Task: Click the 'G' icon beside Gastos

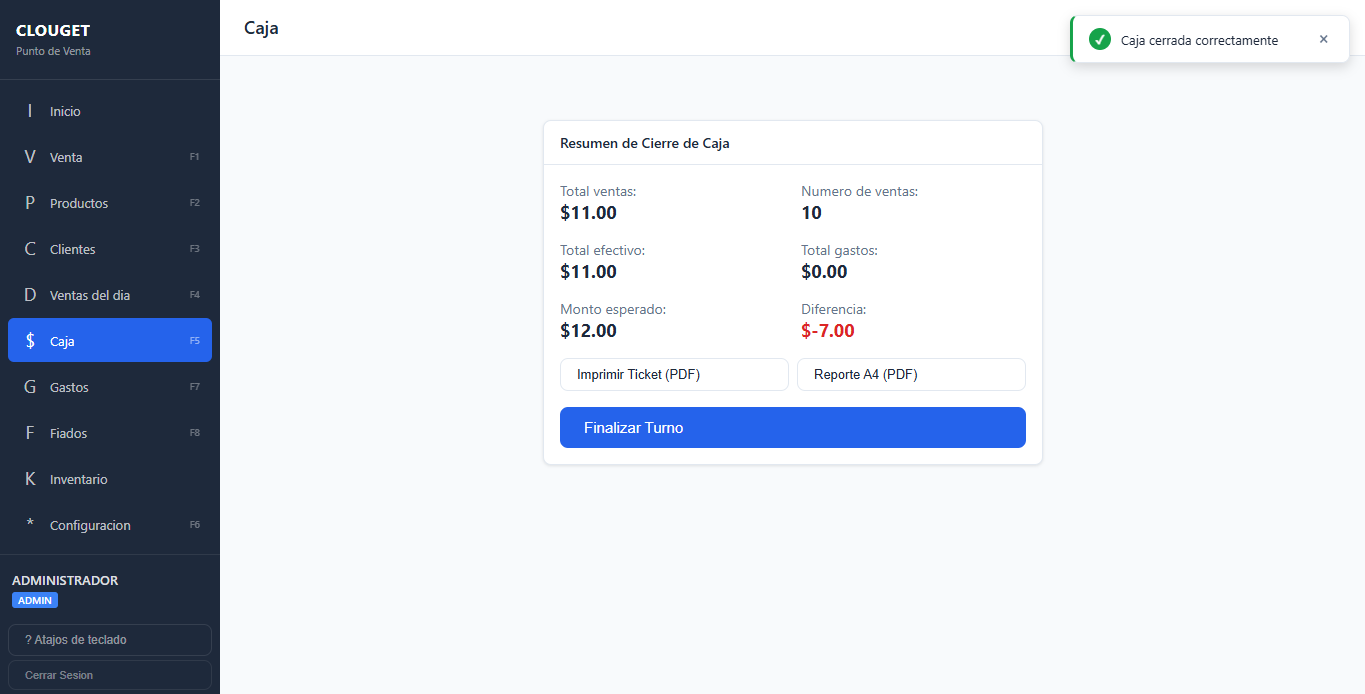Action: tap(30, 387)
